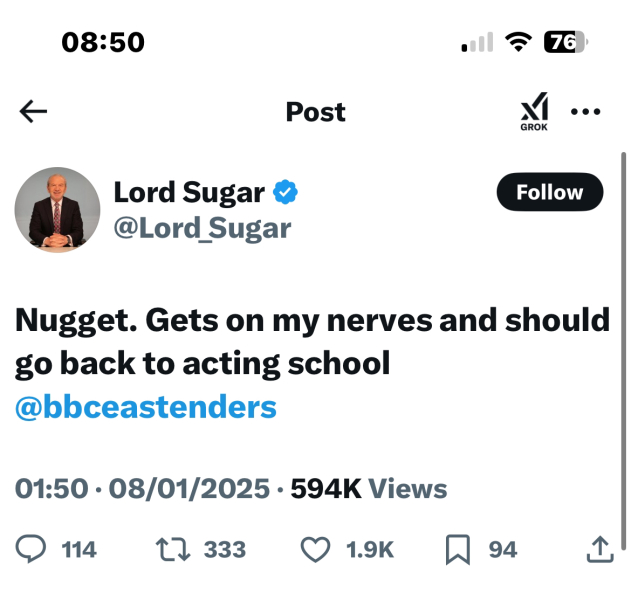
Task: Open the @Lord_Sugar handle
Action: click(x=202, y=228)
